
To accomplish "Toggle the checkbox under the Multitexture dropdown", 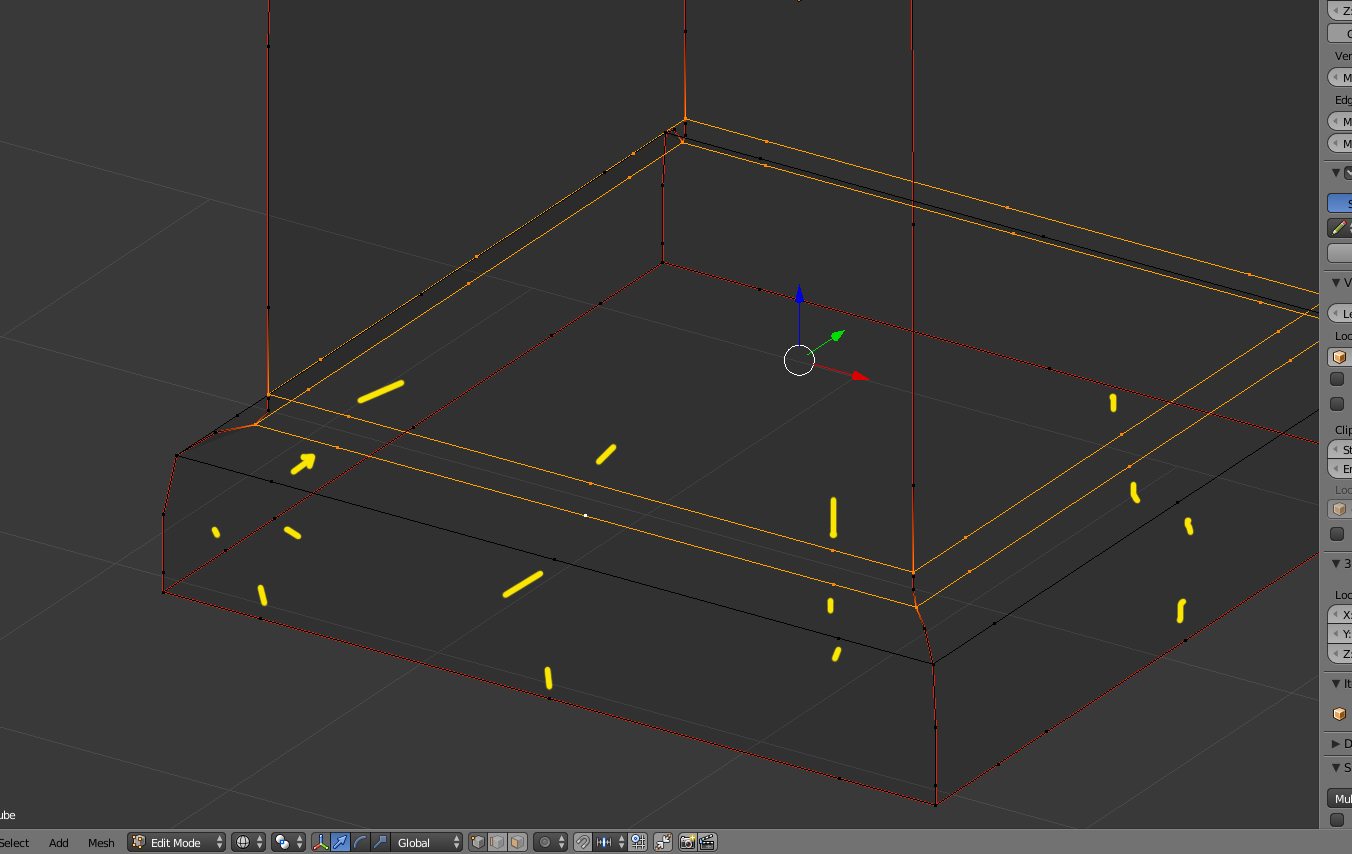I will [1337, 820].
